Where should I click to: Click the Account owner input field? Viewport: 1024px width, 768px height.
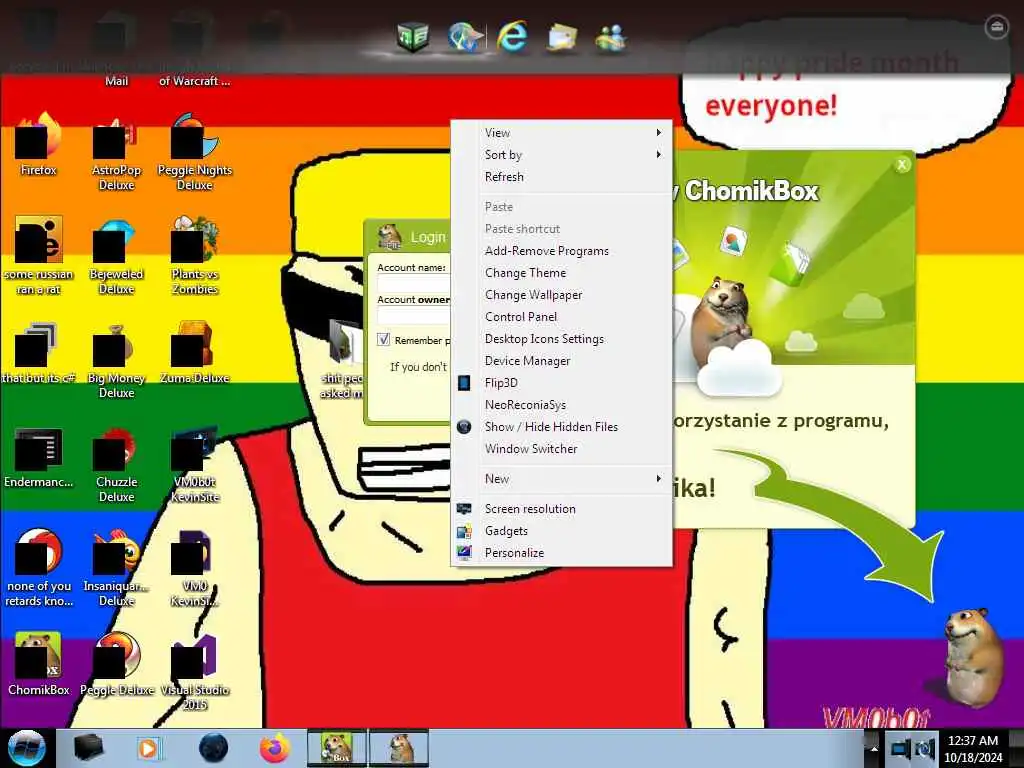pyautogui.click(x=414, y=316)
